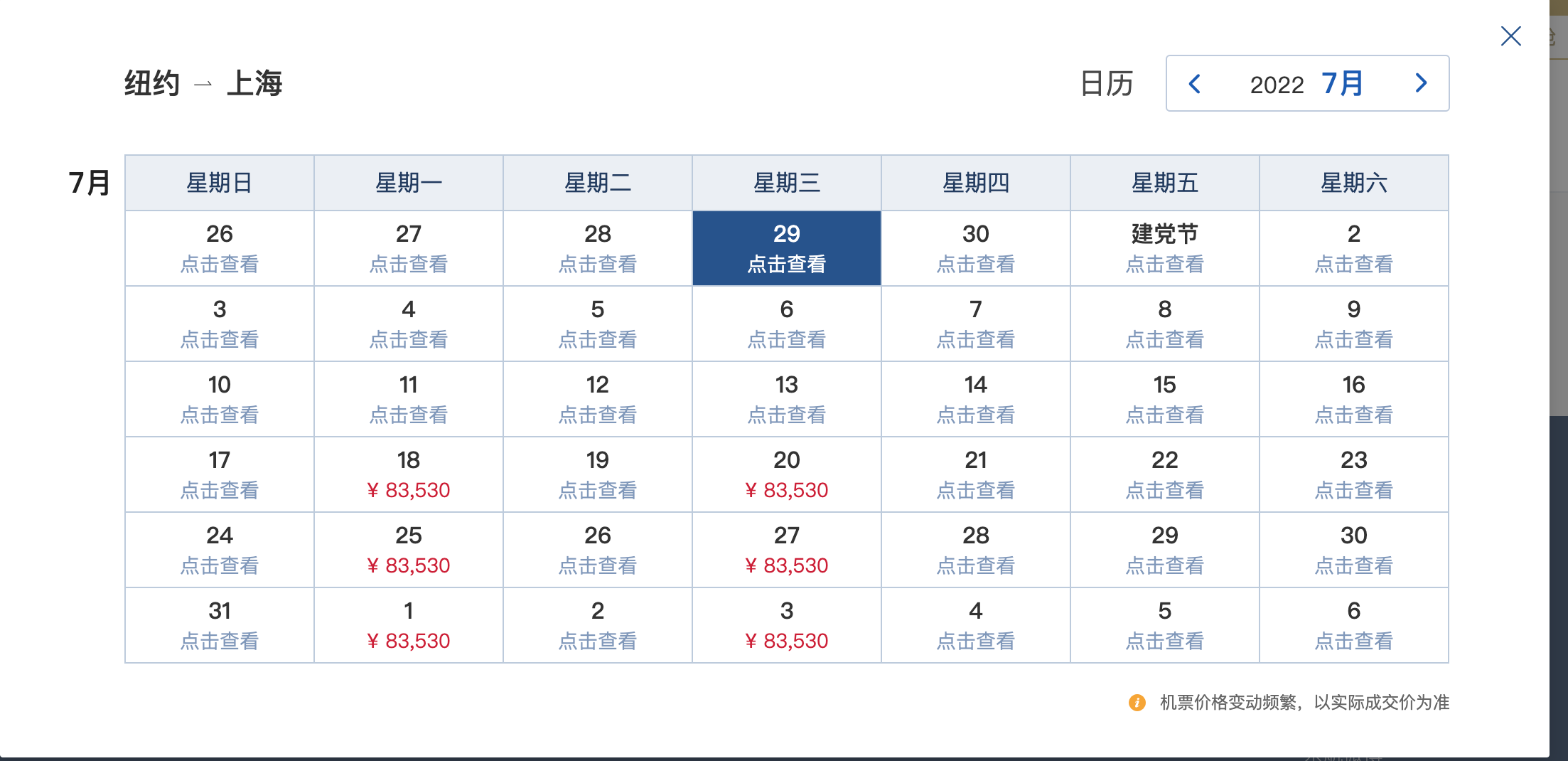Pick date 19 in the calendar
Image resolution: width=1568 pixels, height=761 pixels.
(598, 474)
